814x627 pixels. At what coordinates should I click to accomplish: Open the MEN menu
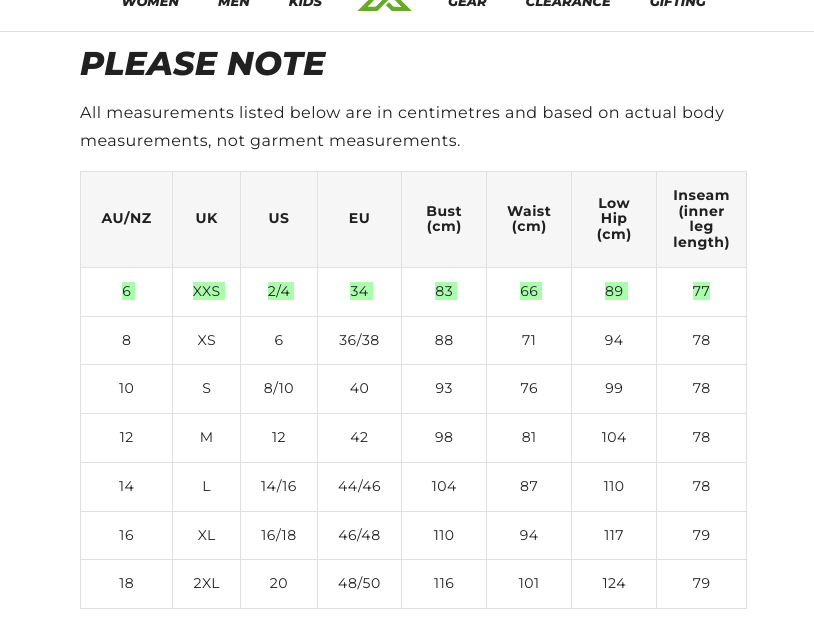click(234, 3)
